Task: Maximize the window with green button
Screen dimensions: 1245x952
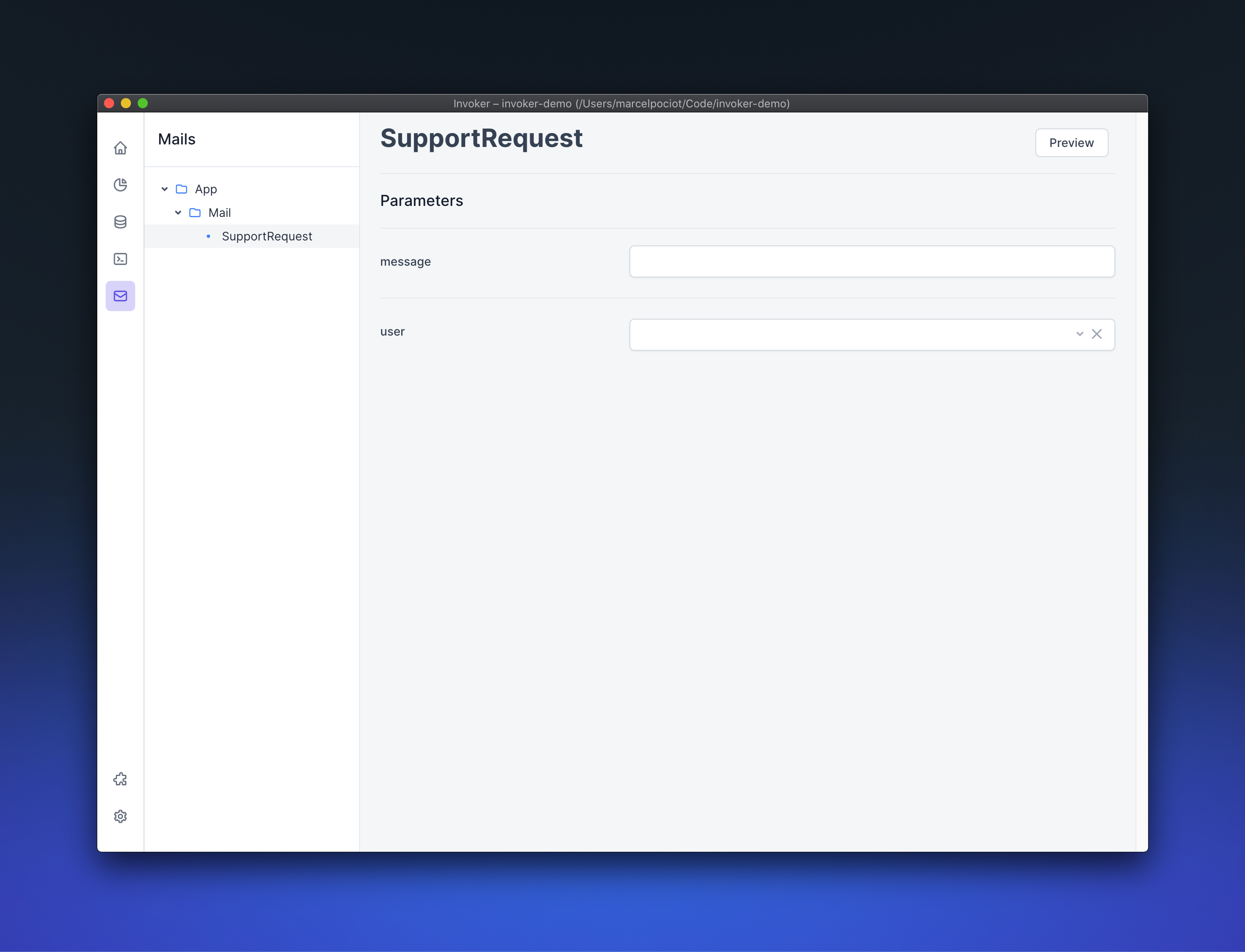Action: [143, 103]
